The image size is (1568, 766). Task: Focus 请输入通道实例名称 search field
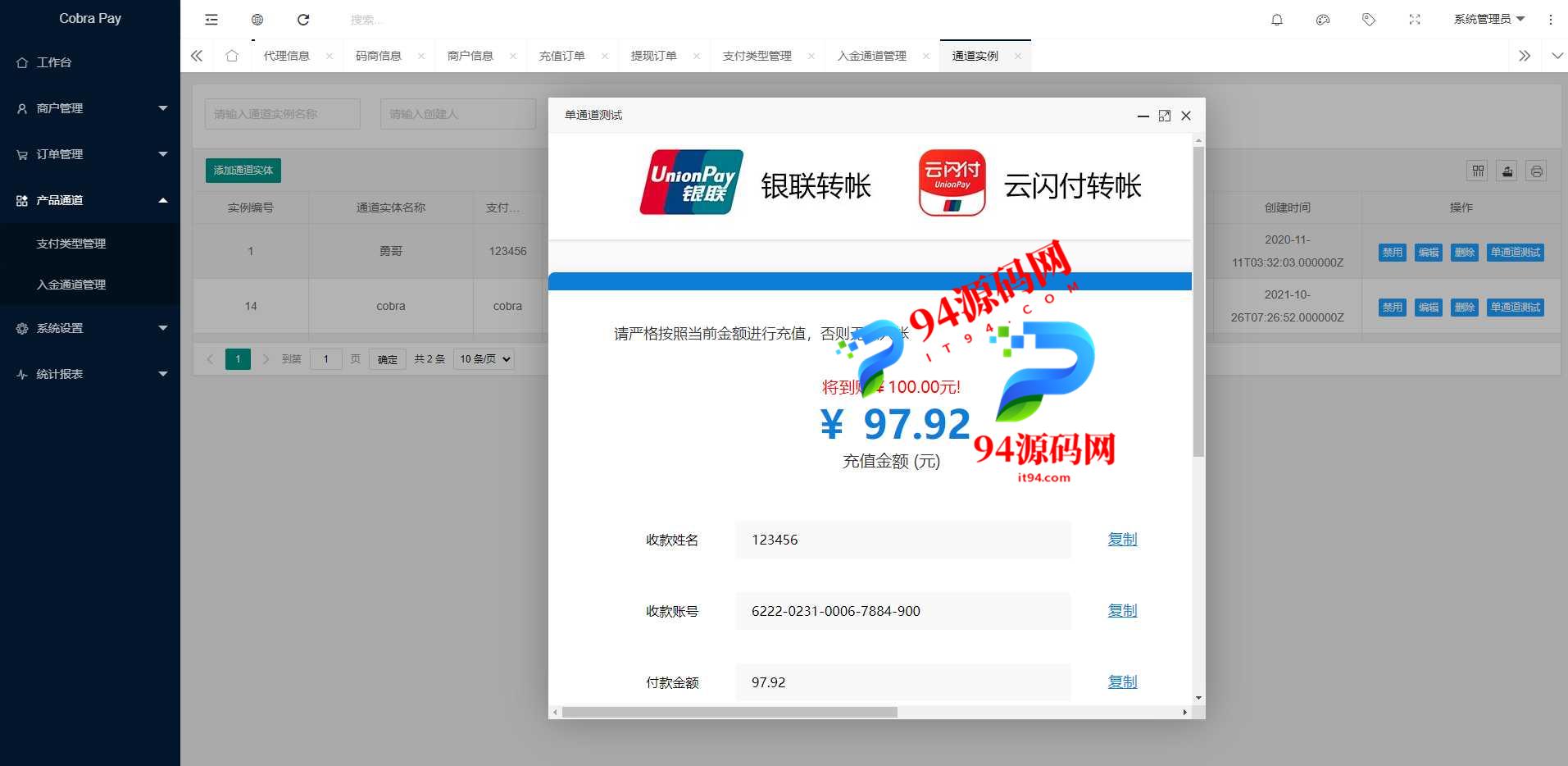pyautogui.click(x=283, y=114)
